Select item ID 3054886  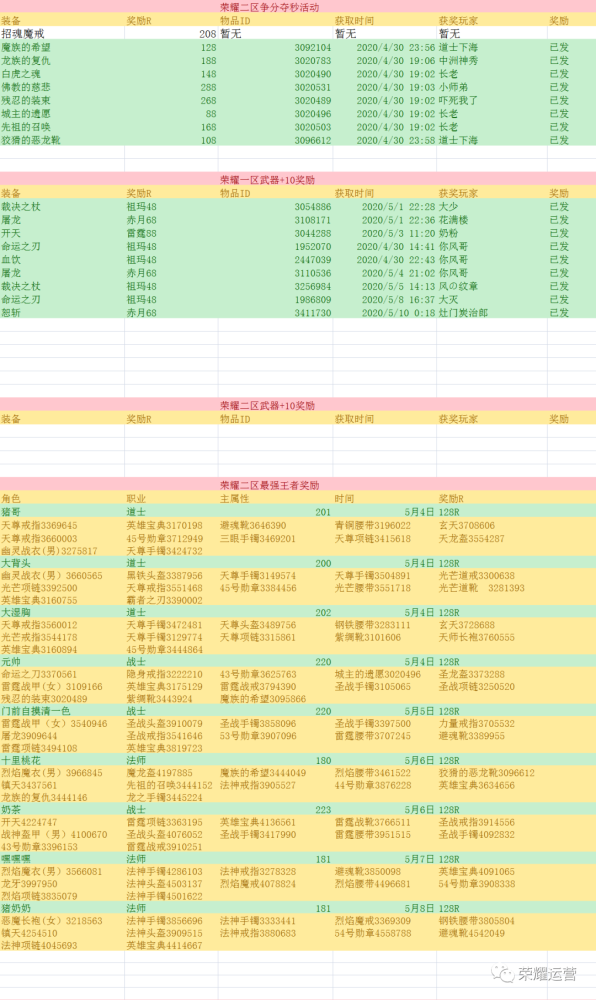click(313, 207)
